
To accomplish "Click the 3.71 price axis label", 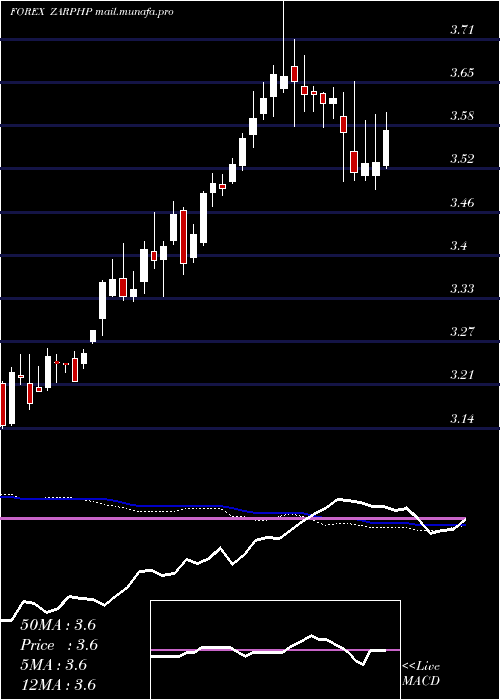I will click(462, 30).
